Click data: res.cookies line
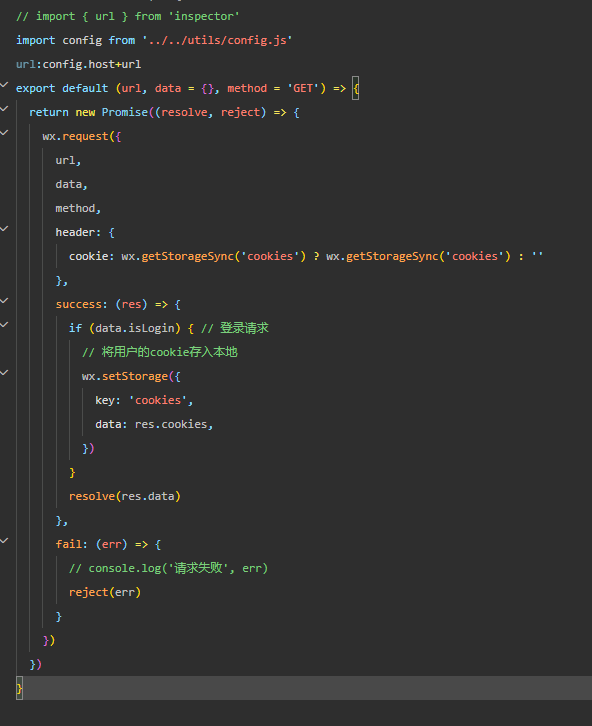The height and width of the screenshot is (726, 592). (154, 425)
